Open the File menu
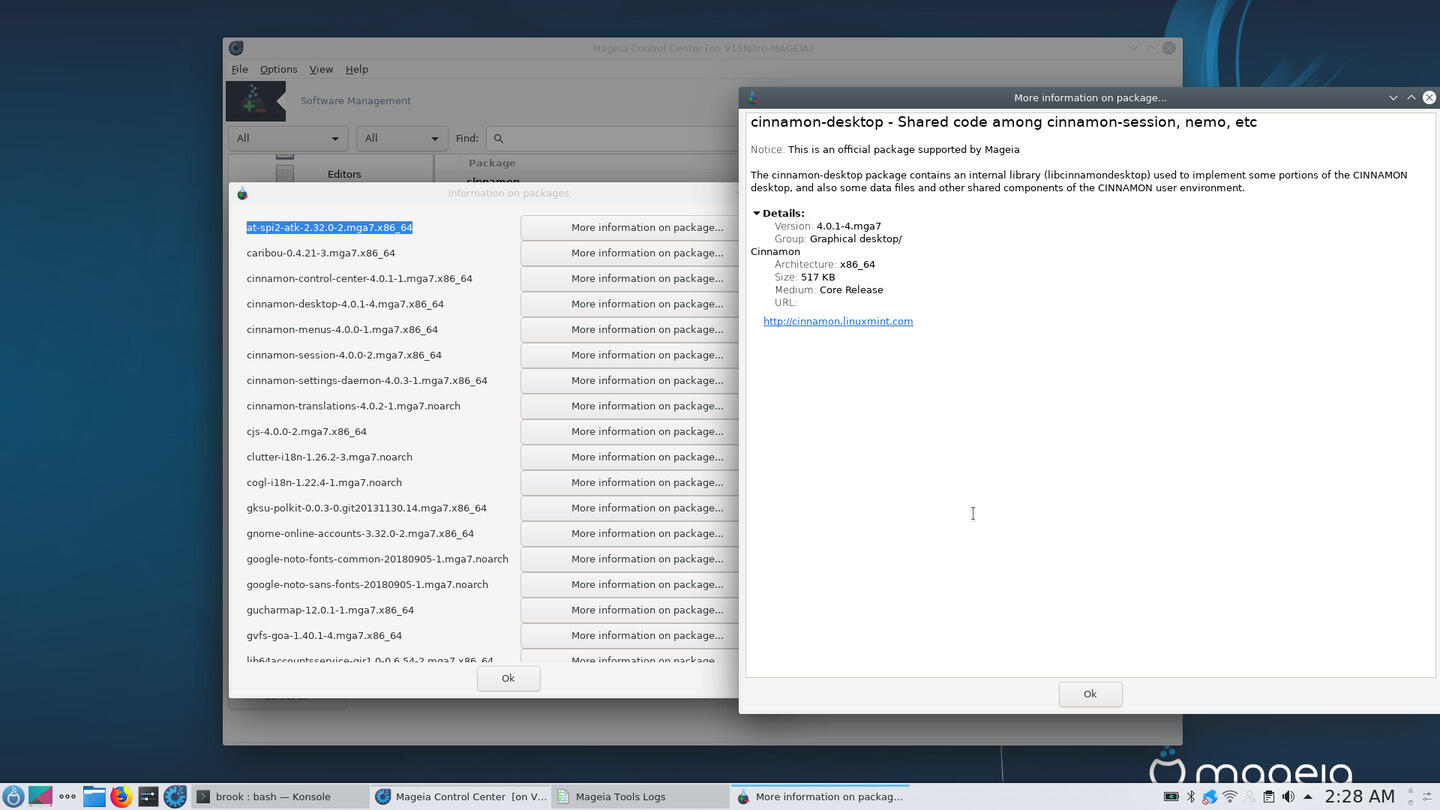Image resolution: width=1440 pixels, height=810 pixels. click(x=240, y=69)
